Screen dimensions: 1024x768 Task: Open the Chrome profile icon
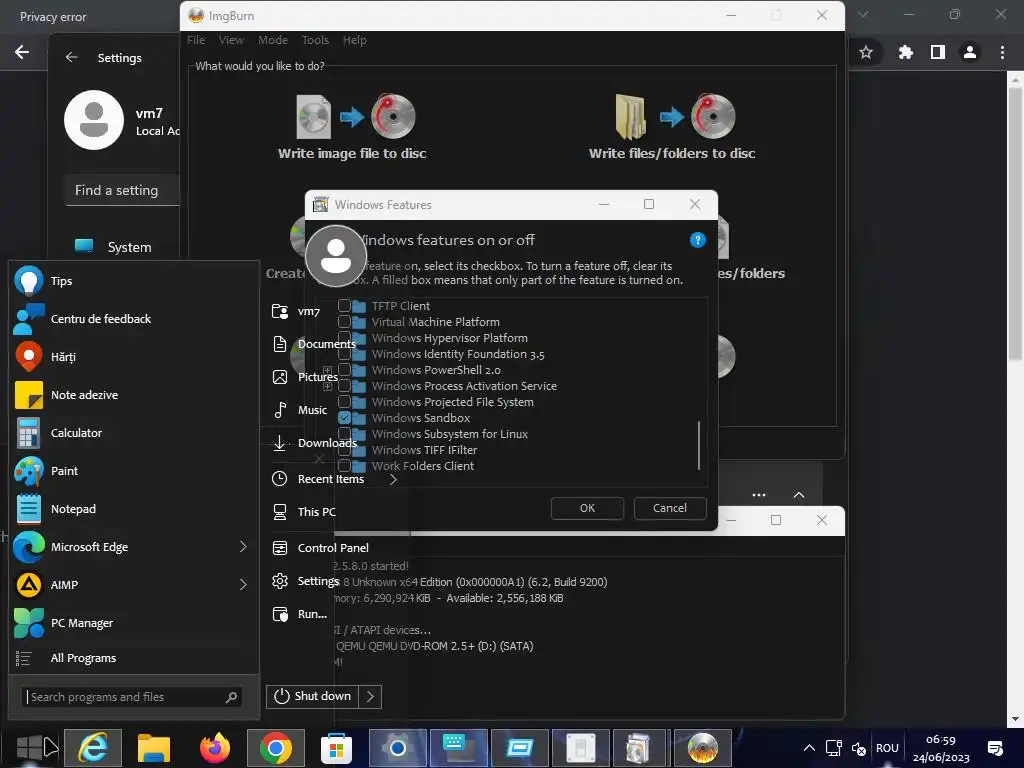970,52
